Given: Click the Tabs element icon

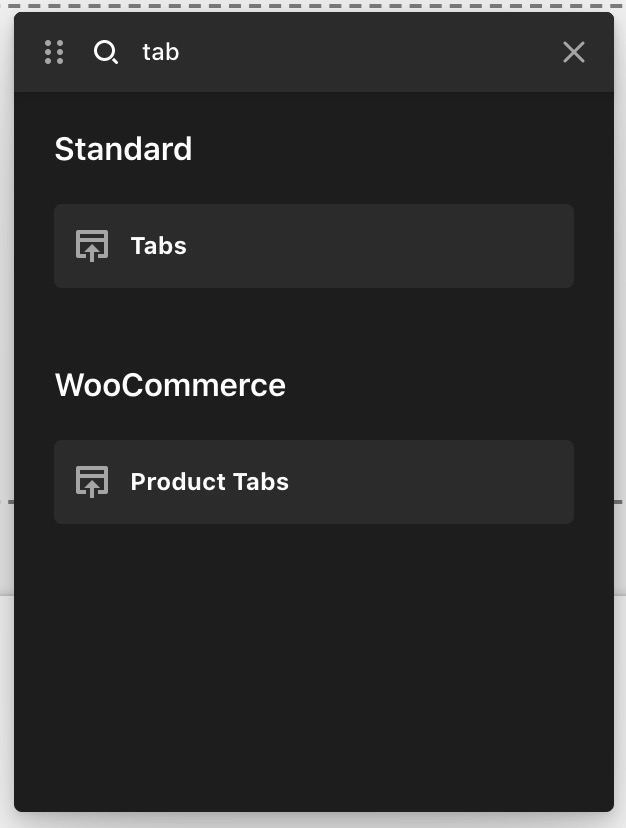Looking at the screenshot, I should point(92,246).
